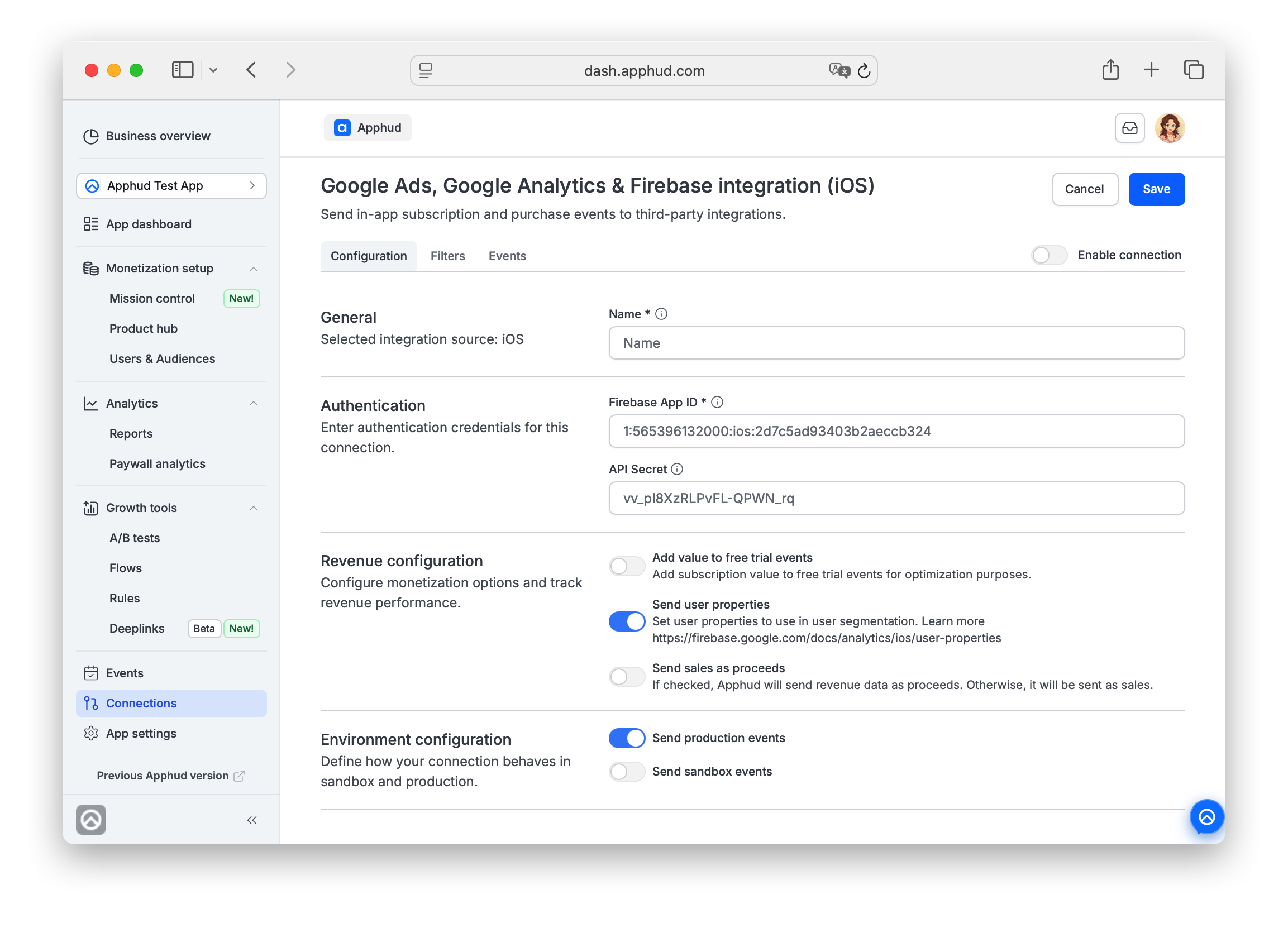Collapse the sidebar with double-chevron icon
1288x928 pixels.
click(x=252, y=820)
